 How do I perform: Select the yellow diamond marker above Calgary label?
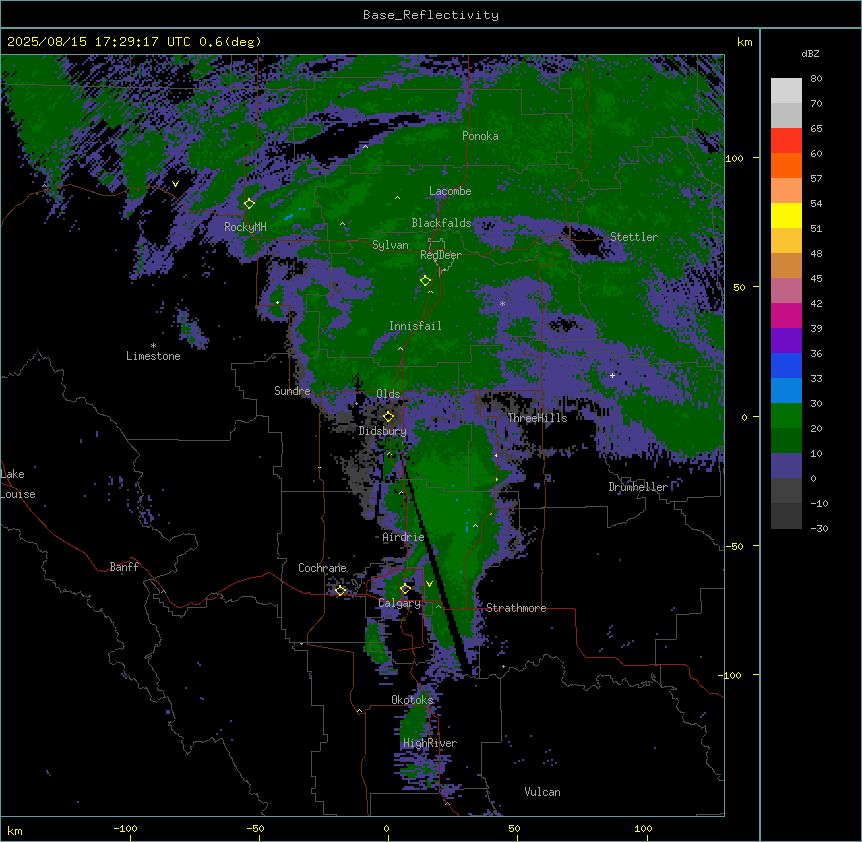(405, 589)
